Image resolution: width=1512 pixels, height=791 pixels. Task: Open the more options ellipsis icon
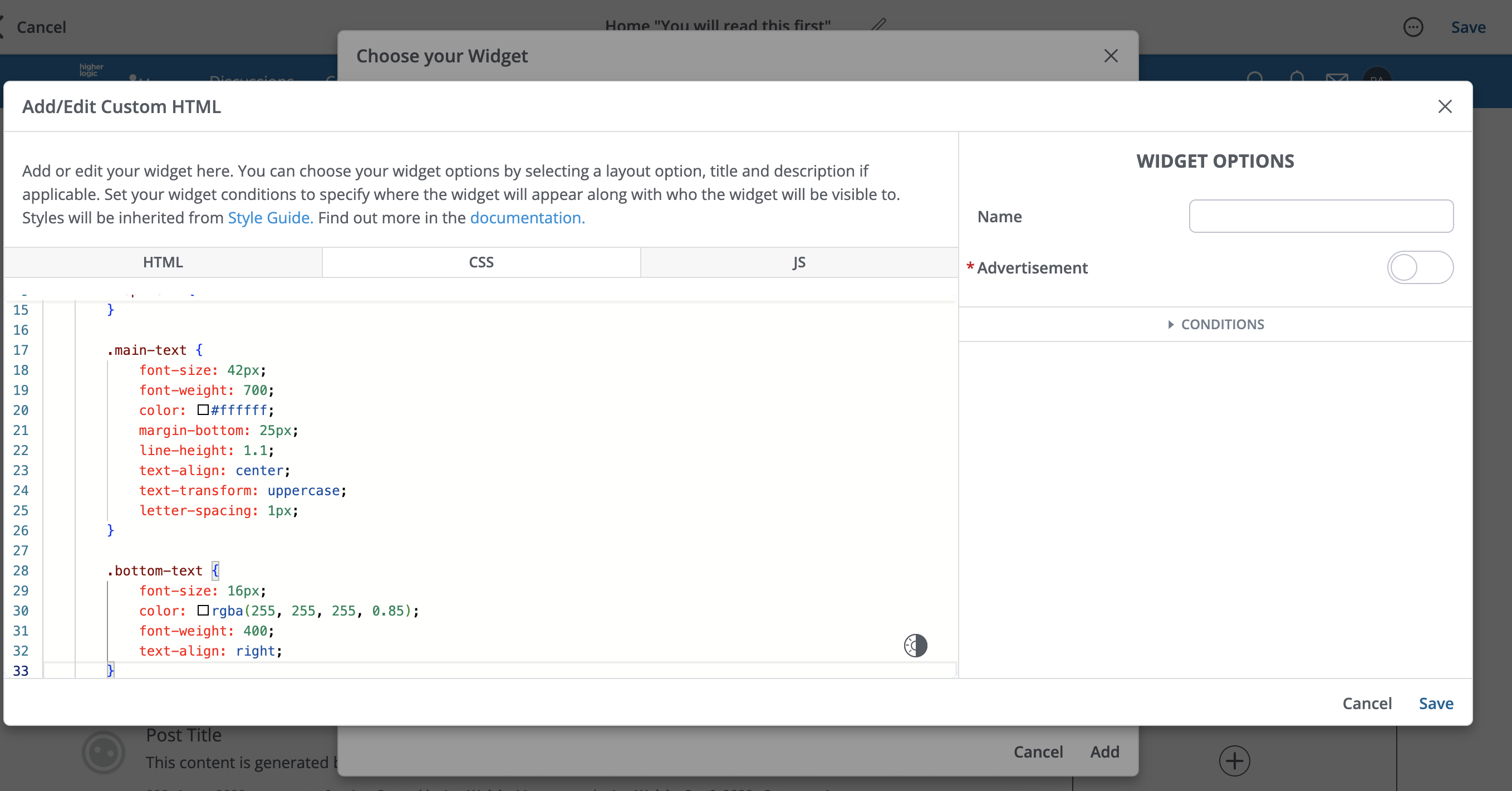coord(1413,27)
